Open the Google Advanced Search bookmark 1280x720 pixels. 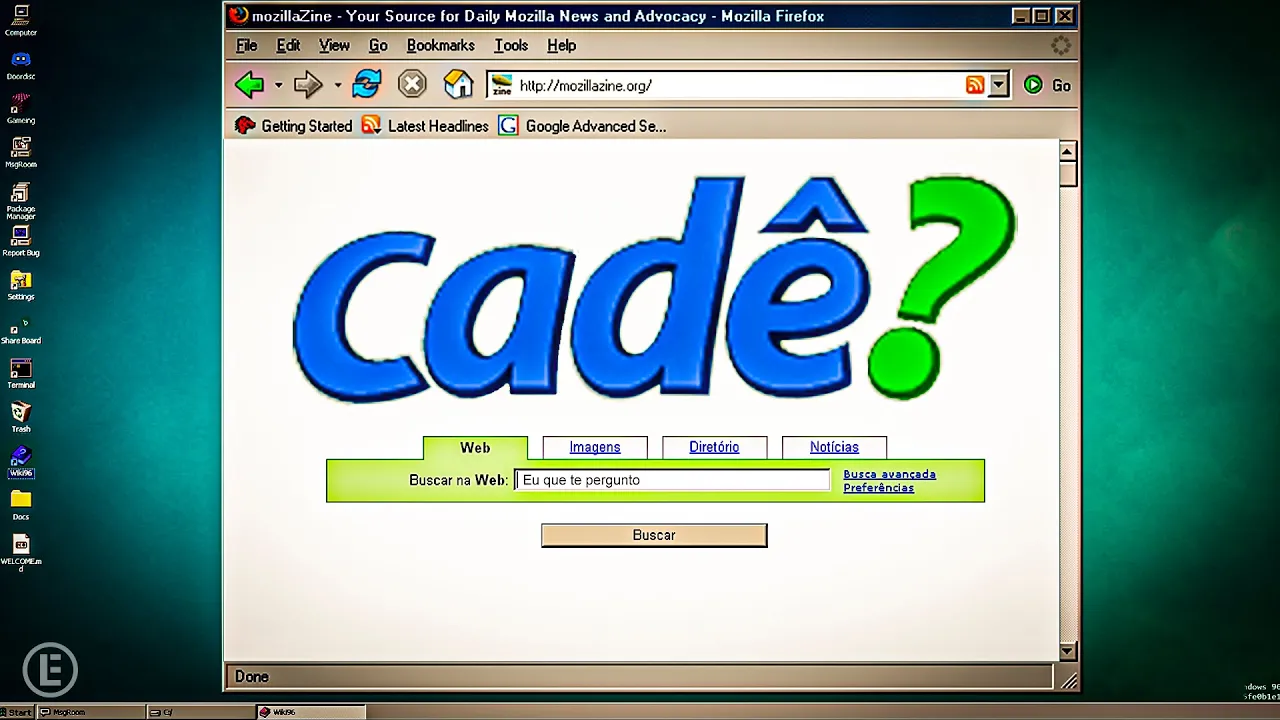pos(582,126)
